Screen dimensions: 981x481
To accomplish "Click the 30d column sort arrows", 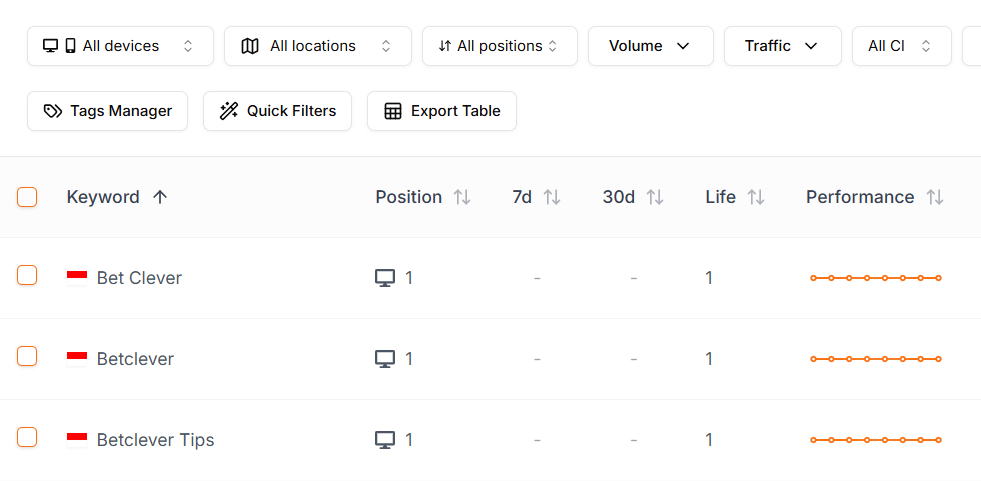I will (655, 197).
